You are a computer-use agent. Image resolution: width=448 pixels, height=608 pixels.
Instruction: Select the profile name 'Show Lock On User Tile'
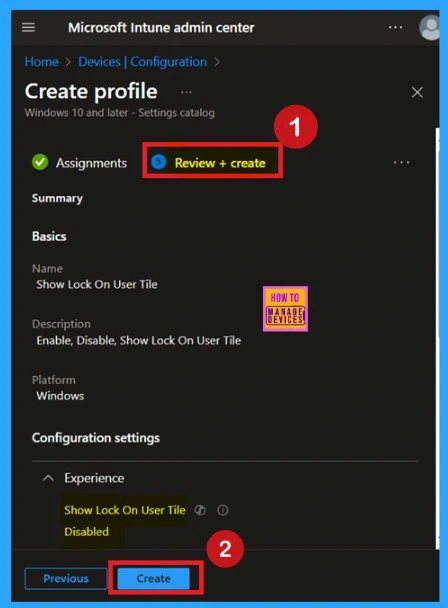click(97, 284)
